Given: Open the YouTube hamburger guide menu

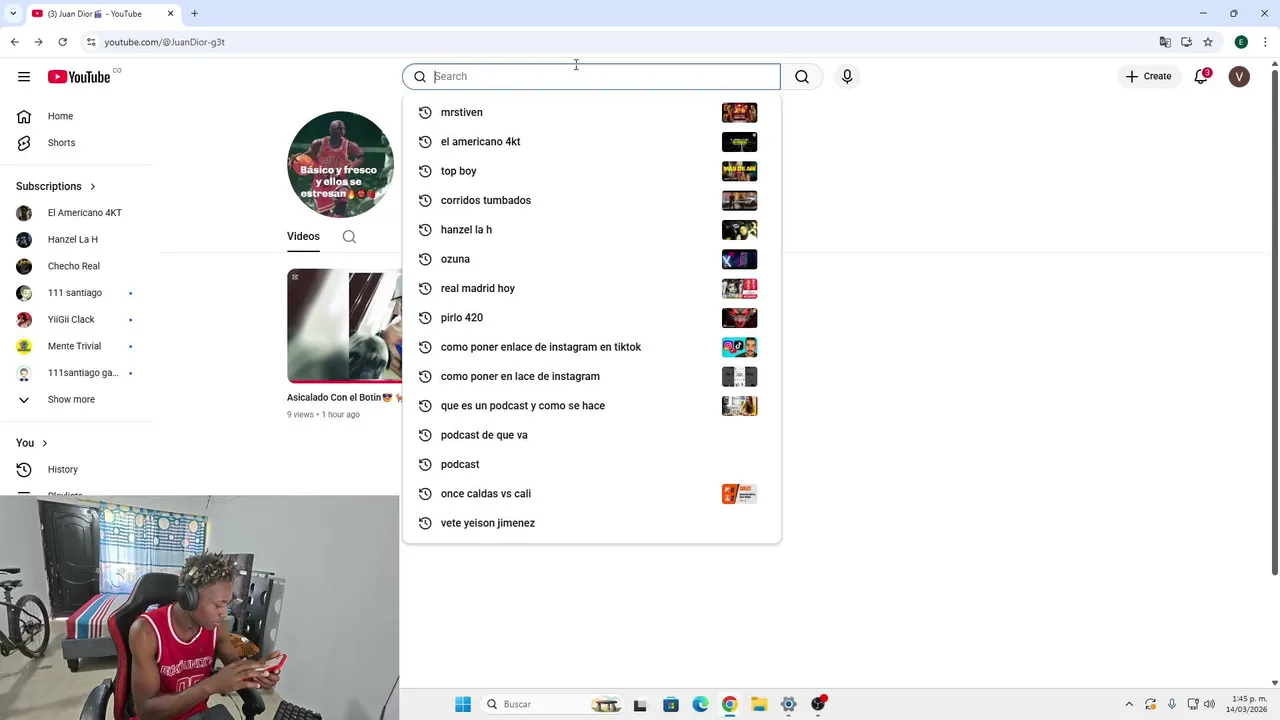Looking at the screenshot, I should point(24,77).
